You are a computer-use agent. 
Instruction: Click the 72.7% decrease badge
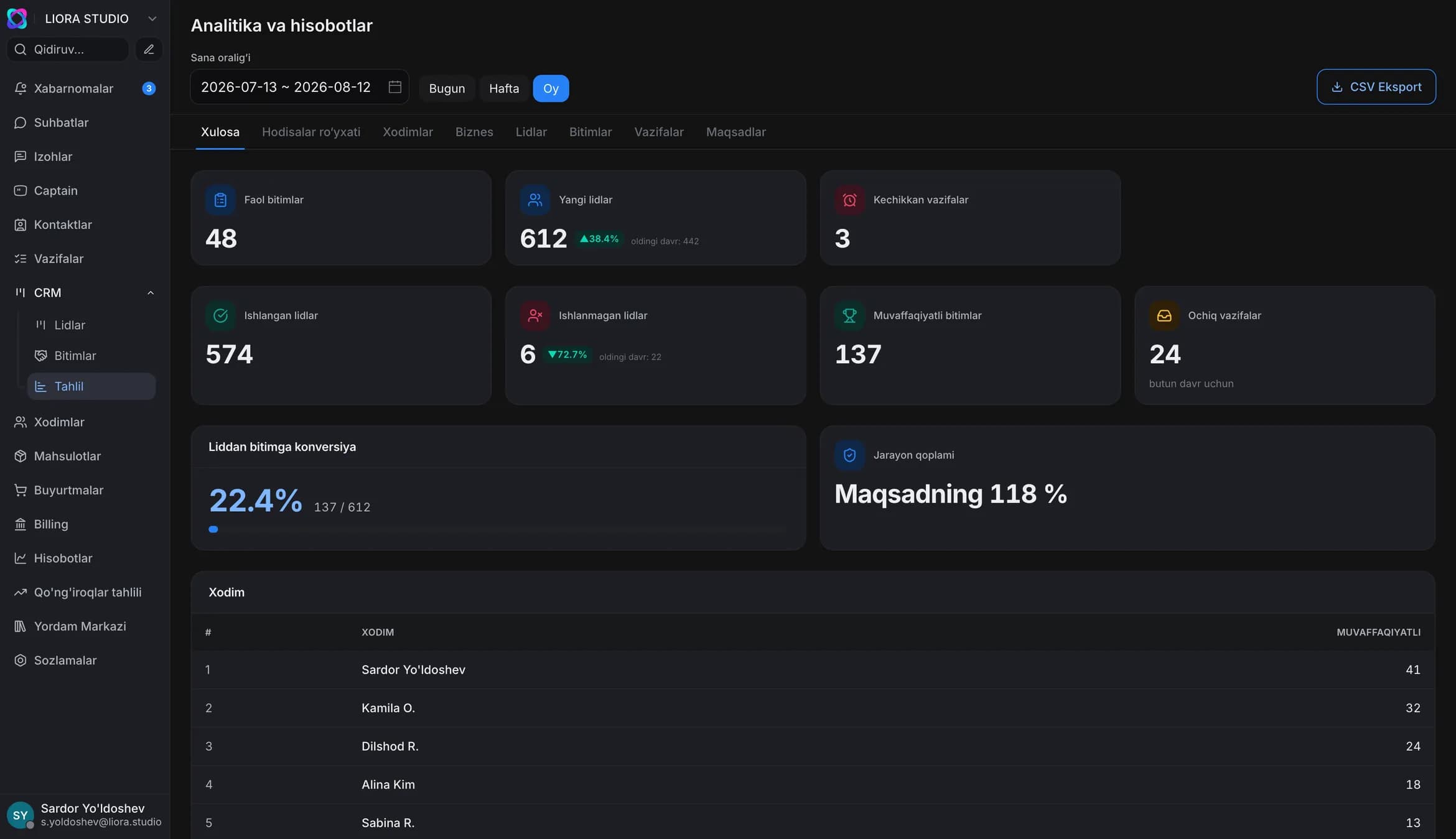click(567, 355)
